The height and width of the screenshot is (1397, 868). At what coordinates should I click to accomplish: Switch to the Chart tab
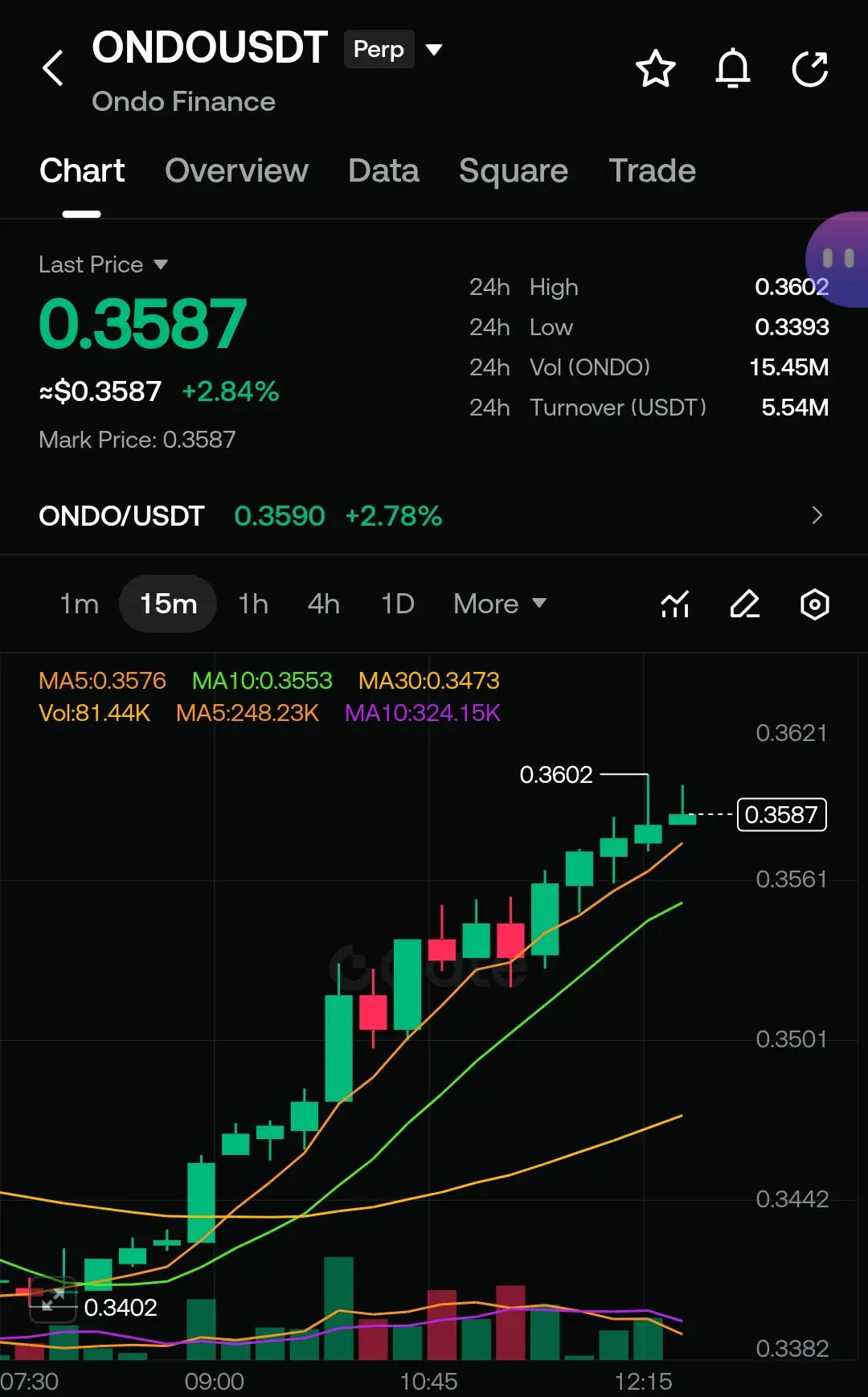click(82, 170)
